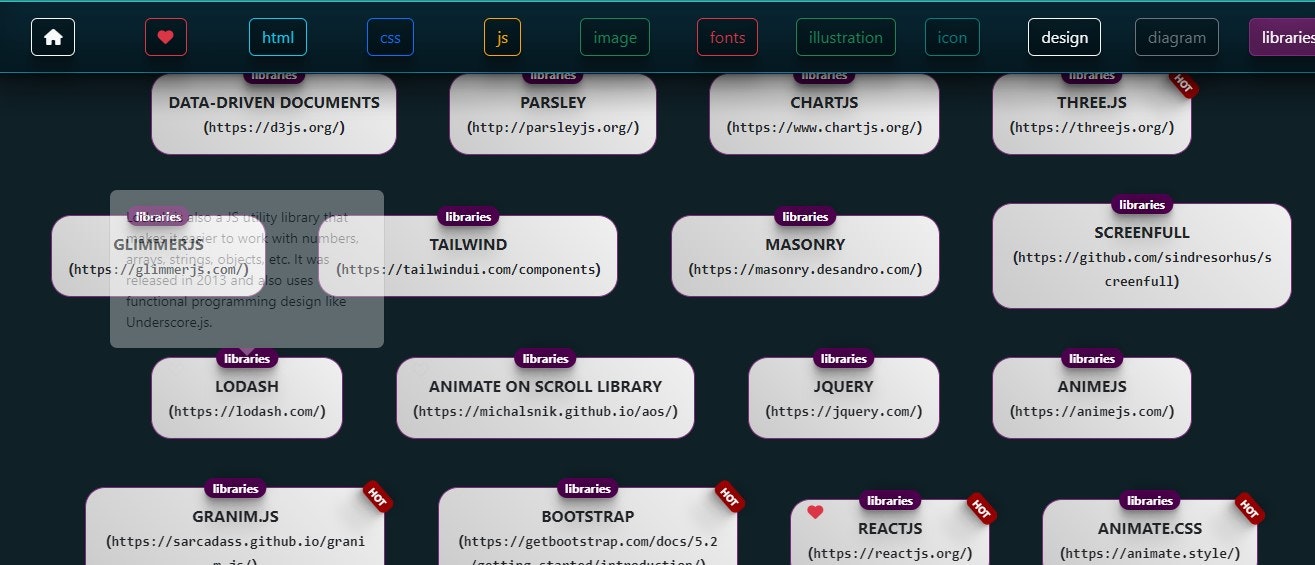Viewport: 1315px width, 565px height.
Task: Click the libraries tag above Animate On Scroll
Action: [x=545, y=358]
